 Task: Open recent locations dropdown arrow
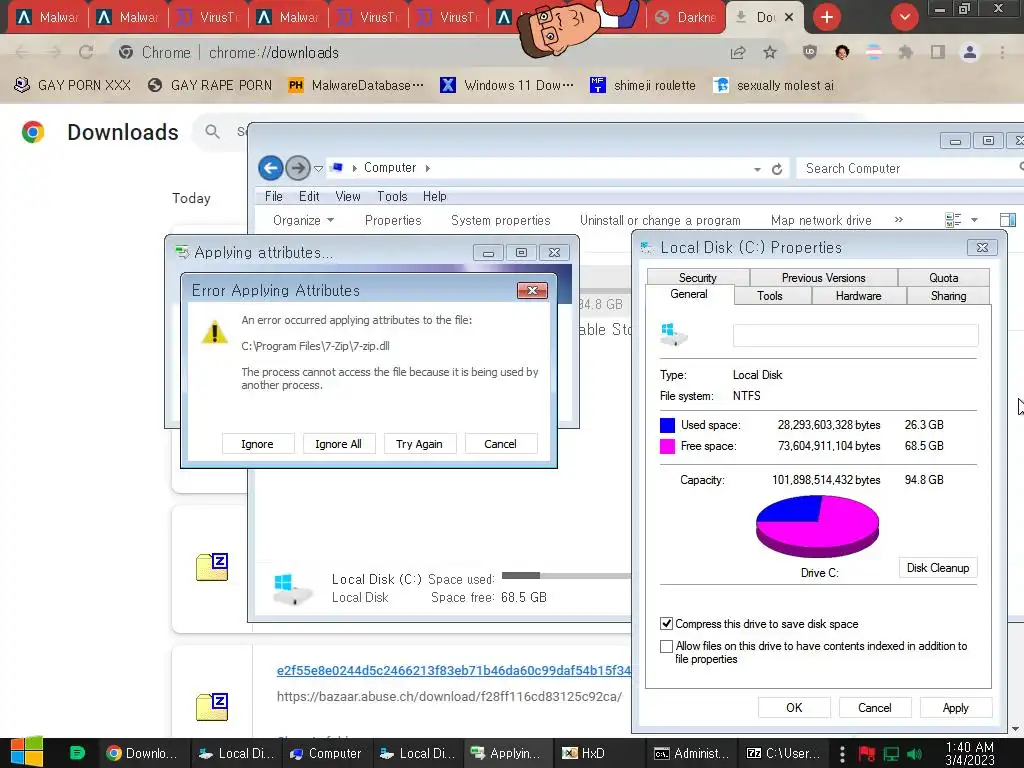click(318, 168)
